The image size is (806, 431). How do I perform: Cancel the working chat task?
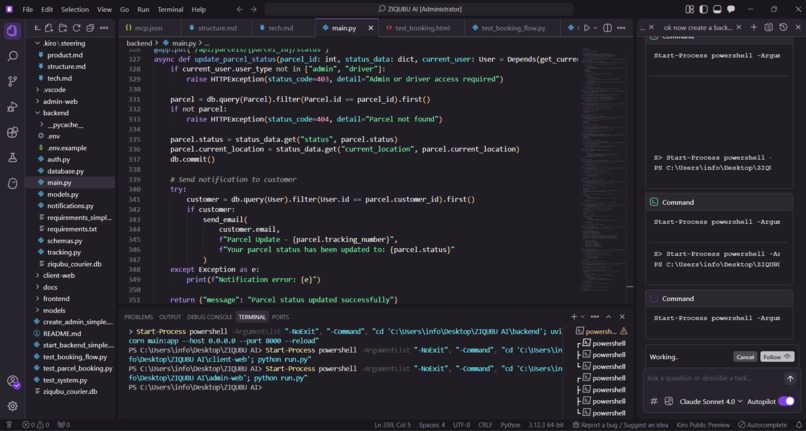click(x=745, y=357)
